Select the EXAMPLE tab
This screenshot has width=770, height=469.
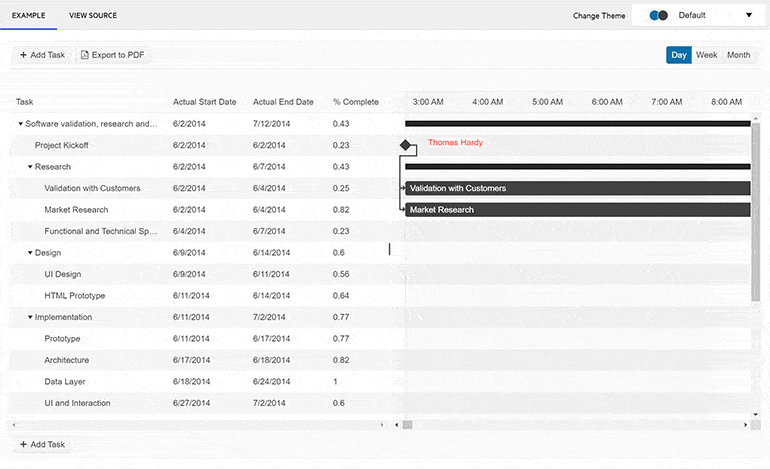28,15
